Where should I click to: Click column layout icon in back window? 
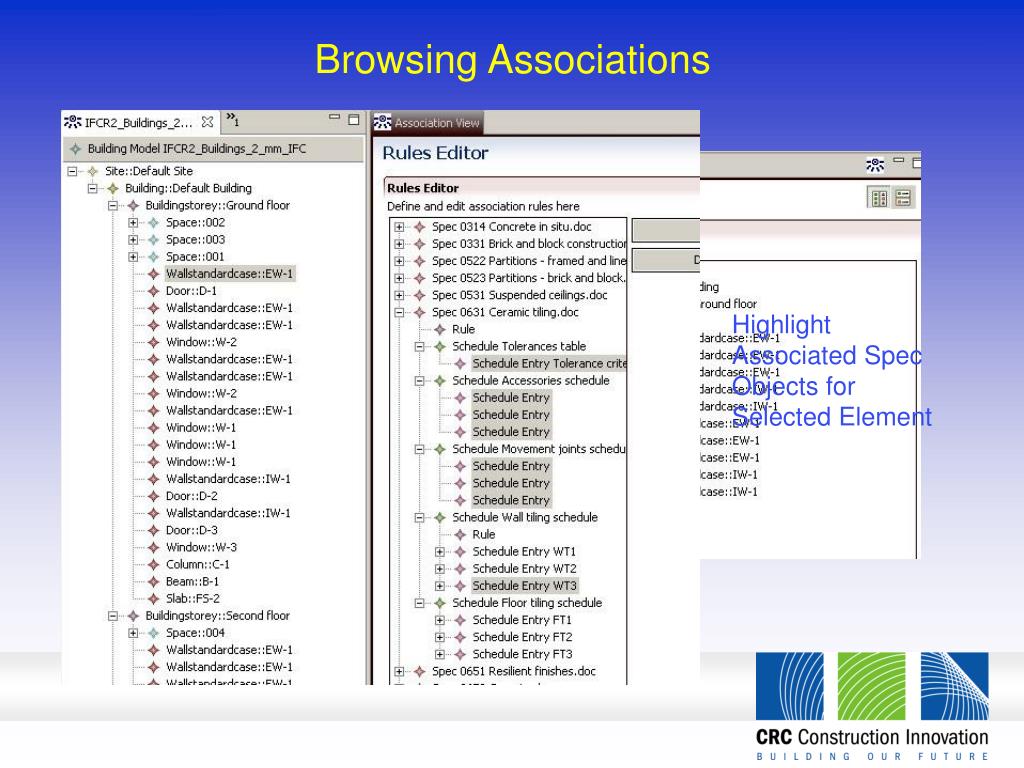[x=879, y=198]
